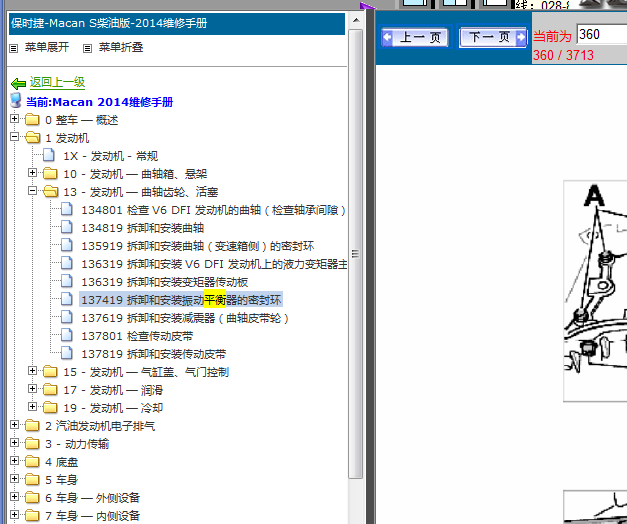
Task: Open 137619 拆卸和安装减震器（曲轴皮带轮）
Action: click(185, 318)
